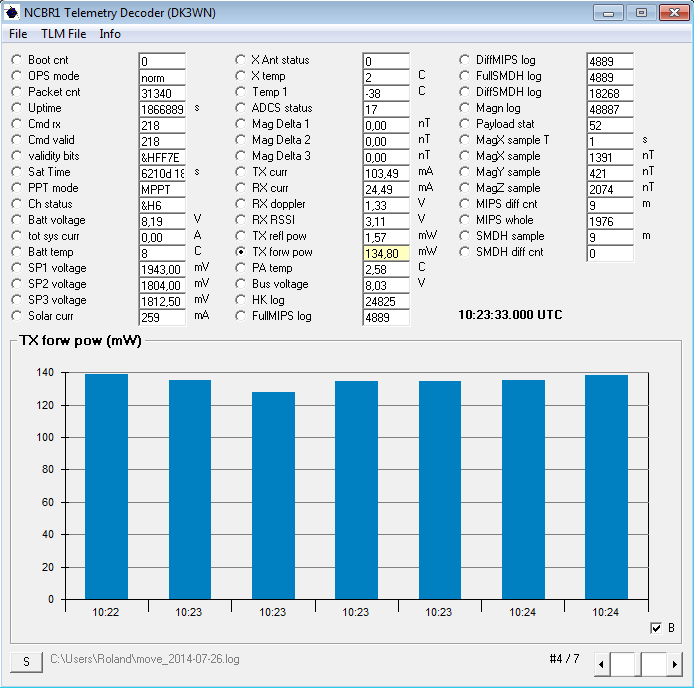
Task: Click the scrollbar left arrow for previous packet
Action: coord(602,663)
